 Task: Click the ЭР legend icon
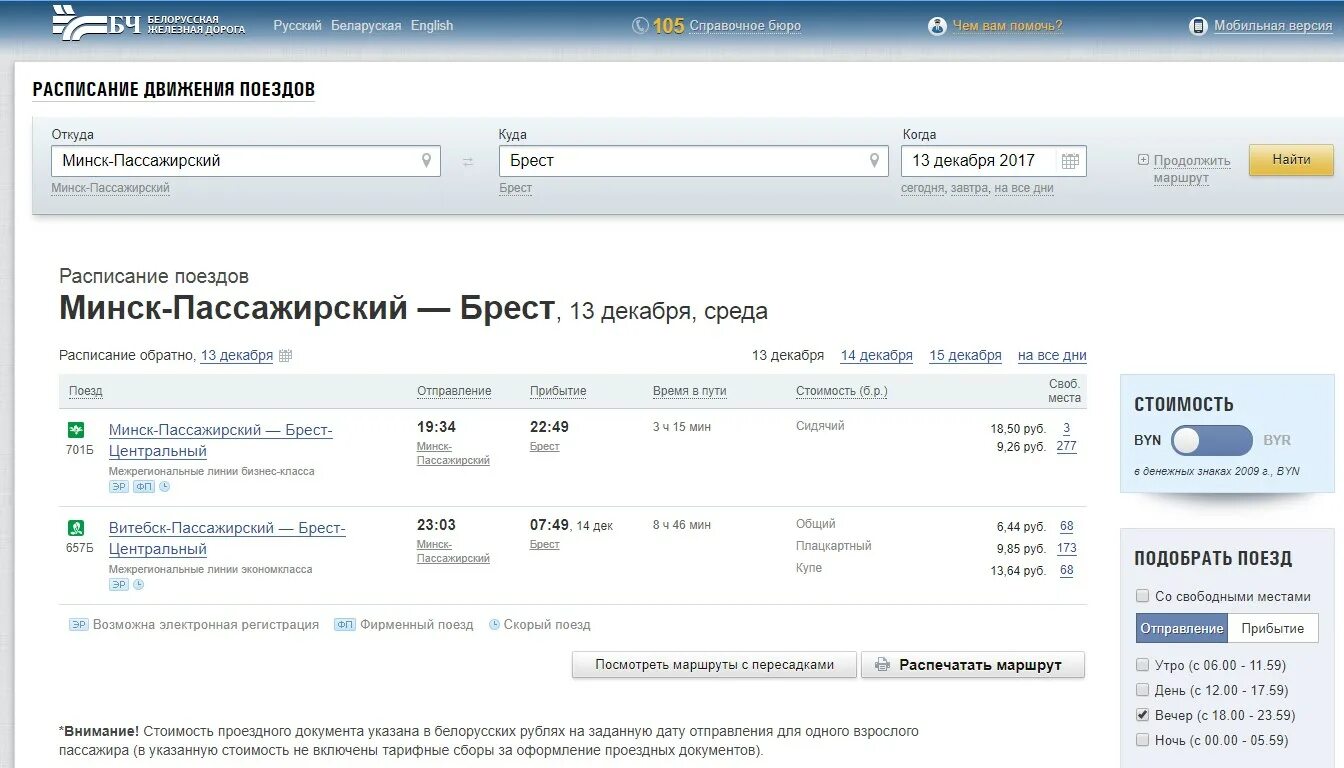[79, 625]
